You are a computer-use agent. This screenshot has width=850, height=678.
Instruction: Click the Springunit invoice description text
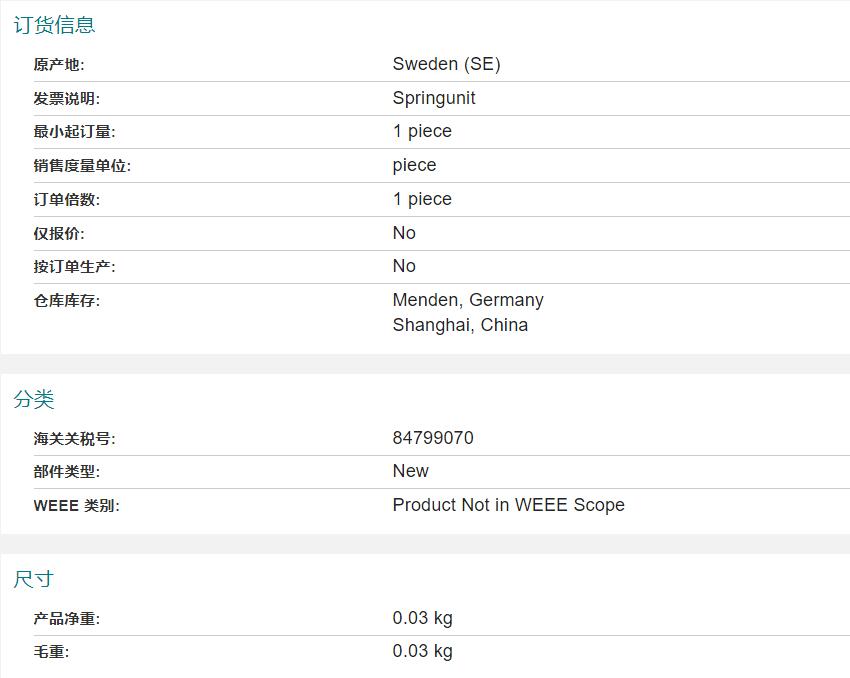(434, 98)
